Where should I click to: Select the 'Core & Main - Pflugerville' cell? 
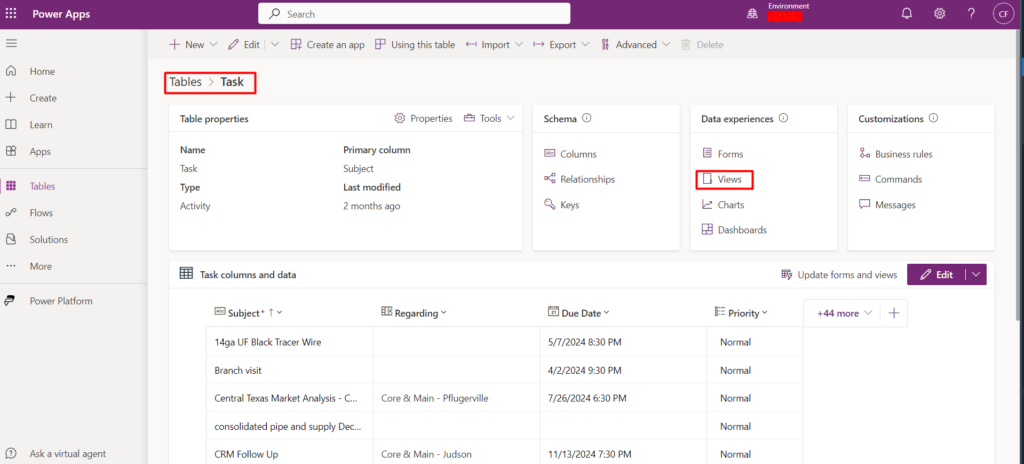(456, 398)
